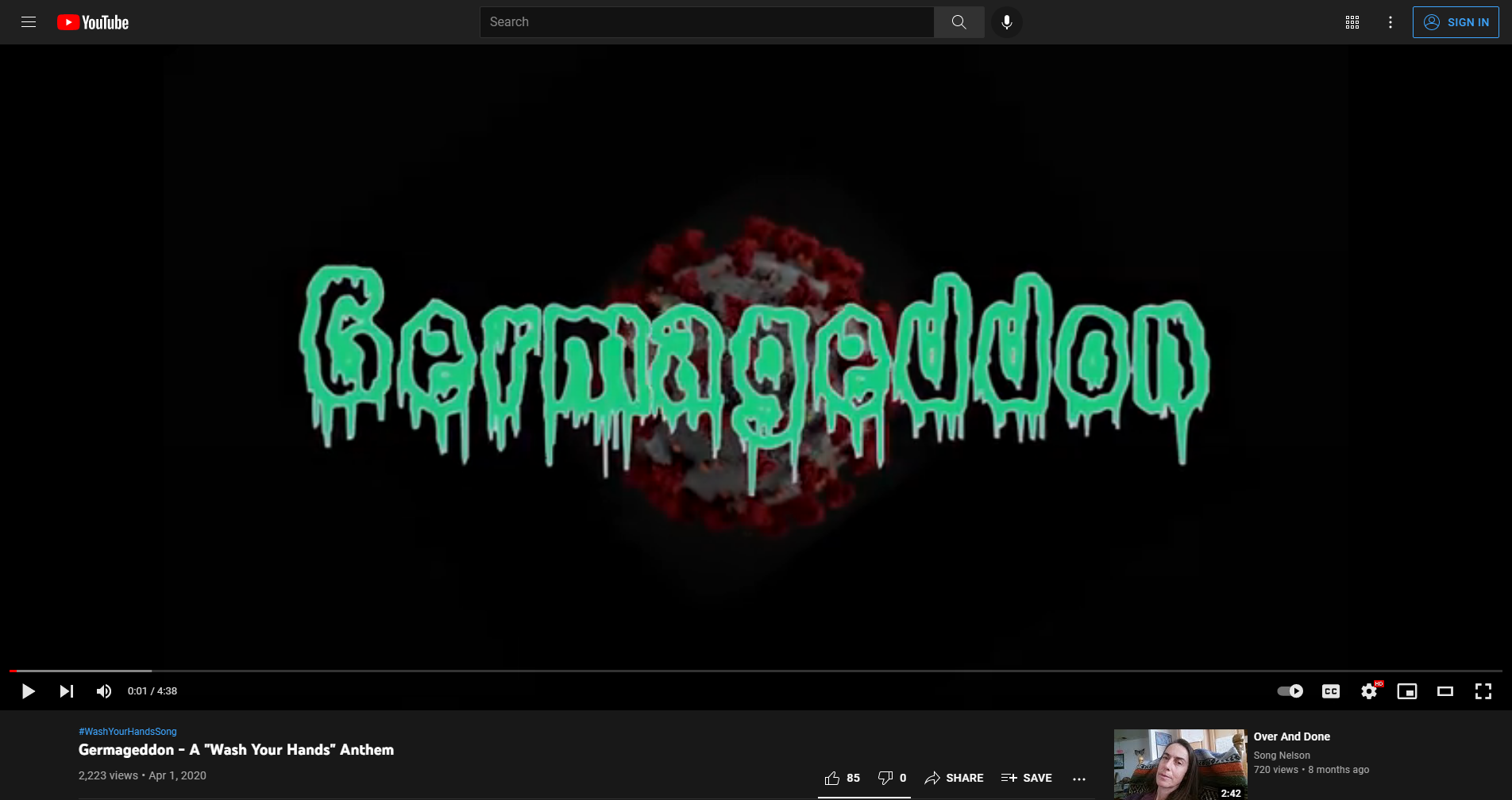The image size is (1512, 800).
Task: Activate voice search microphone
Action: tap(1006, 22)
